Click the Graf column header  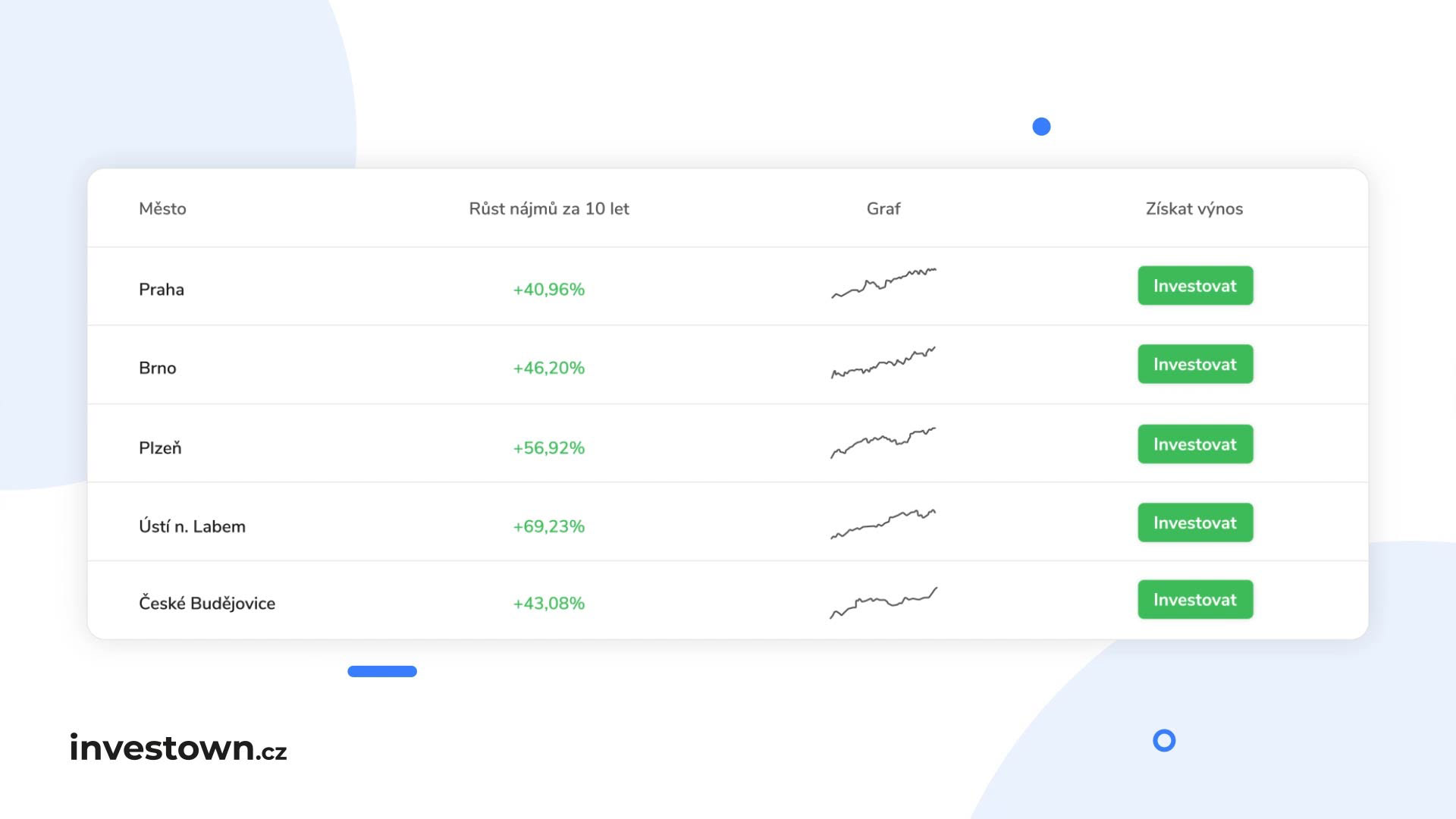pos(883,209)
